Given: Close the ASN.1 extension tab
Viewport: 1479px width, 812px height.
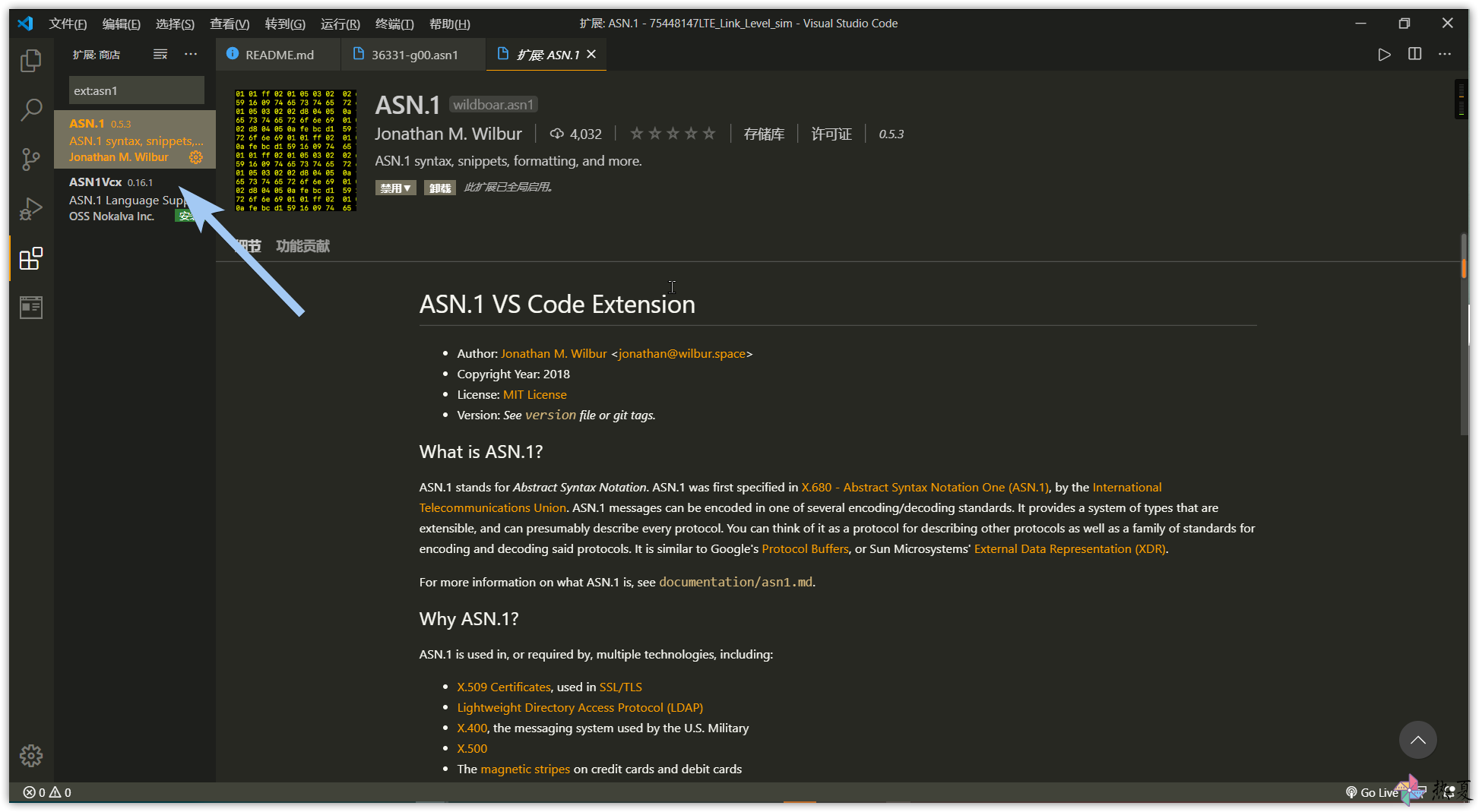Looking at the screenshot, I should click(x=591, y=55).
